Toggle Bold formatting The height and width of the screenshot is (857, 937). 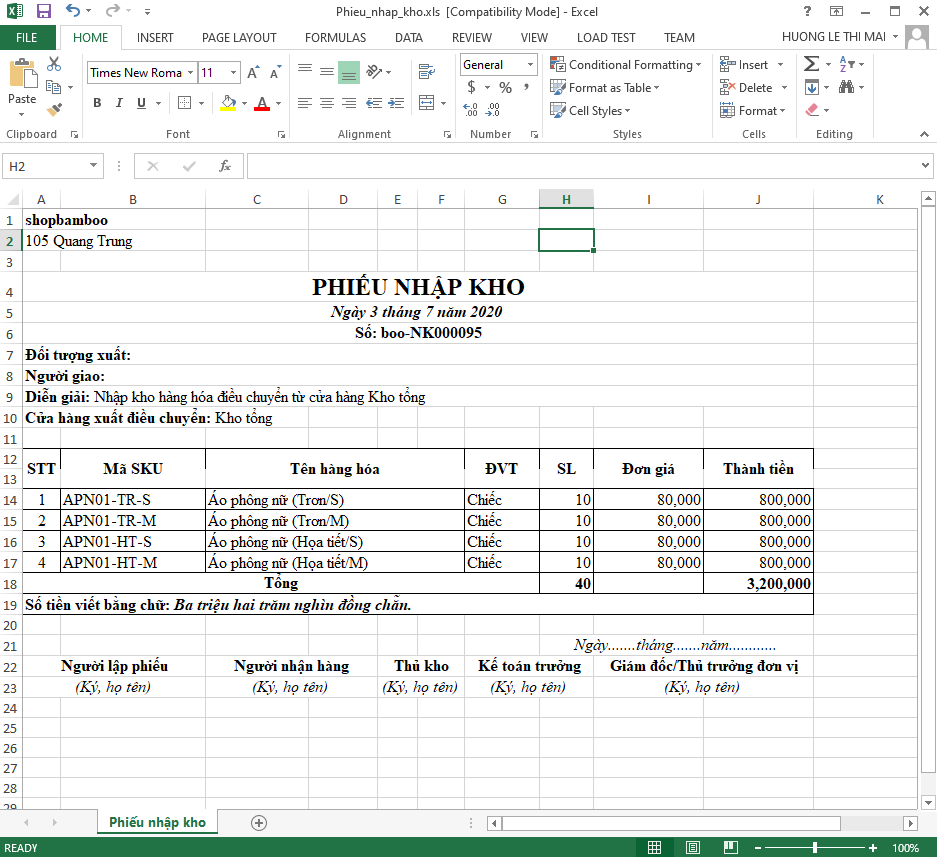coord(97,103)
